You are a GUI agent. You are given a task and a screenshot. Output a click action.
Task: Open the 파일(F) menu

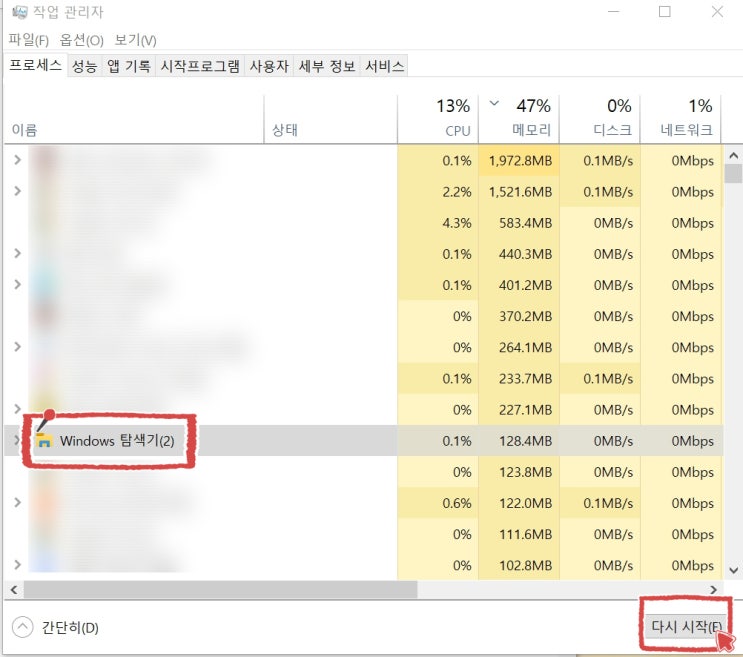(x=28, y=40)
